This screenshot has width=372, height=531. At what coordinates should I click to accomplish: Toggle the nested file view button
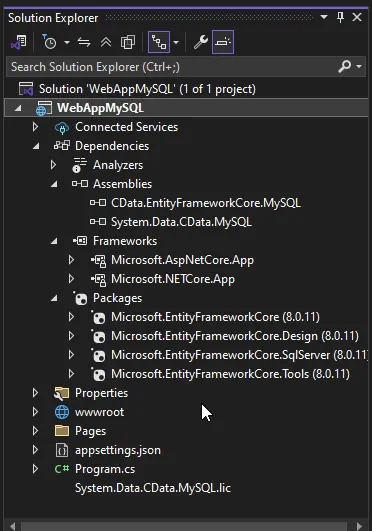(159, 42)
